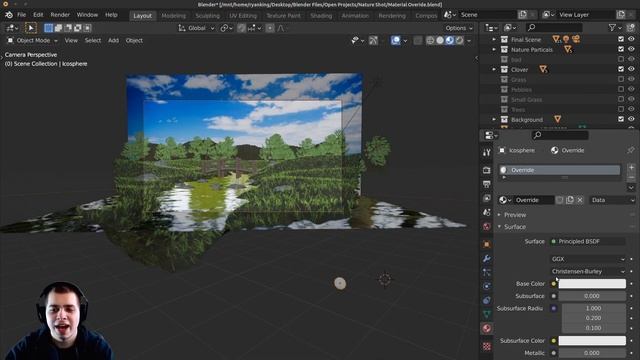
Task: Open the Options dropdown in viewport header
Action: (459, 28)
